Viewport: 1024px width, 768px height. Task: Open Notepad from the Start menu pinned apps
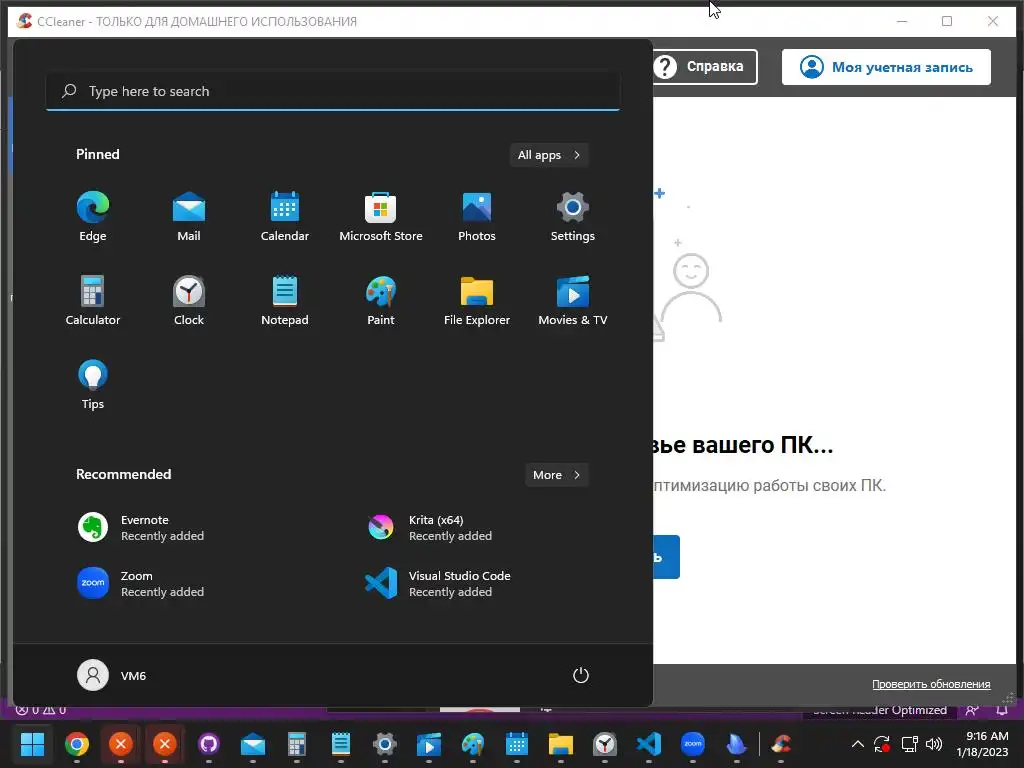pyautogui.click(x=285, y=300)
